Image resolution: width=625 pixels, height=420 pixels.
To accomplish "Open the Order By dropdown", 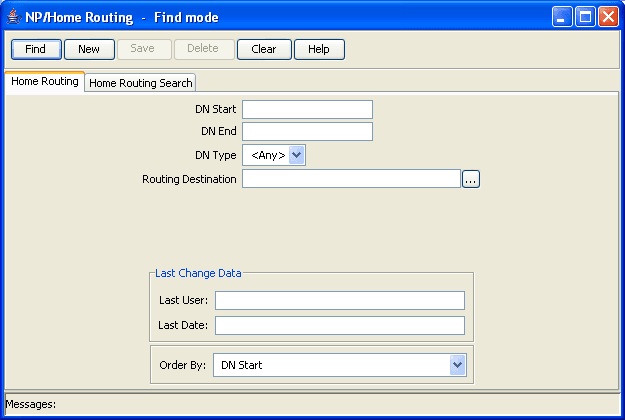I will [x=340, y=365].
